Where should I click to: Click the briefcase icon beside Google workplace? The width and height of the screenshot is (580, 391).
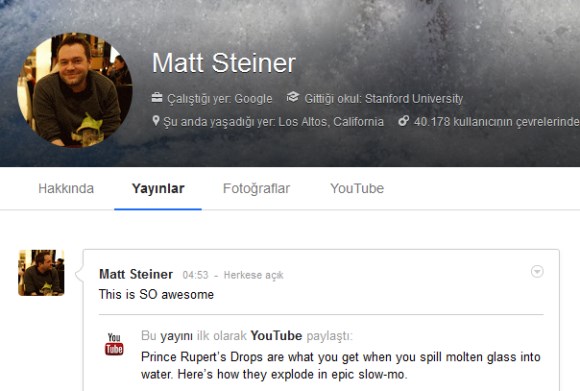pos(157,98)
